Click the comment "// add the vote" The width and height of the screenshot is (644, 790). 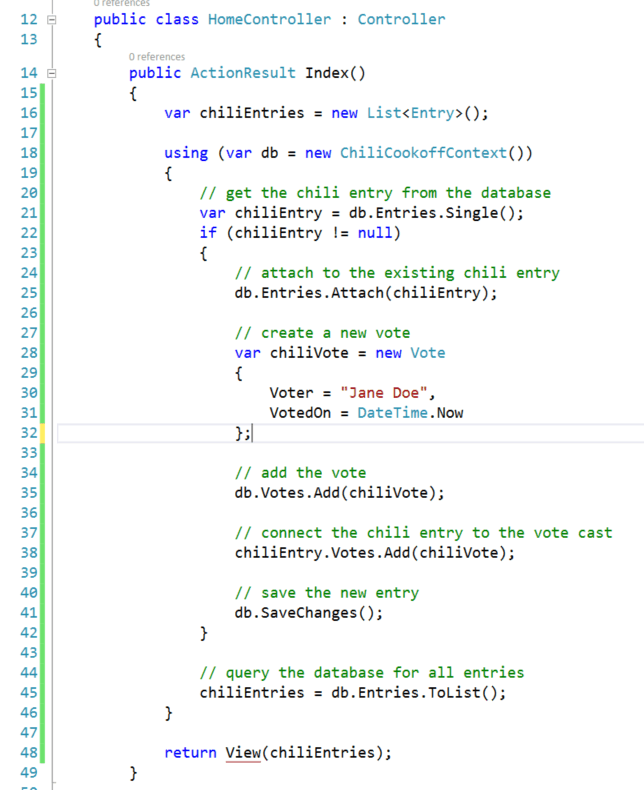300,472
